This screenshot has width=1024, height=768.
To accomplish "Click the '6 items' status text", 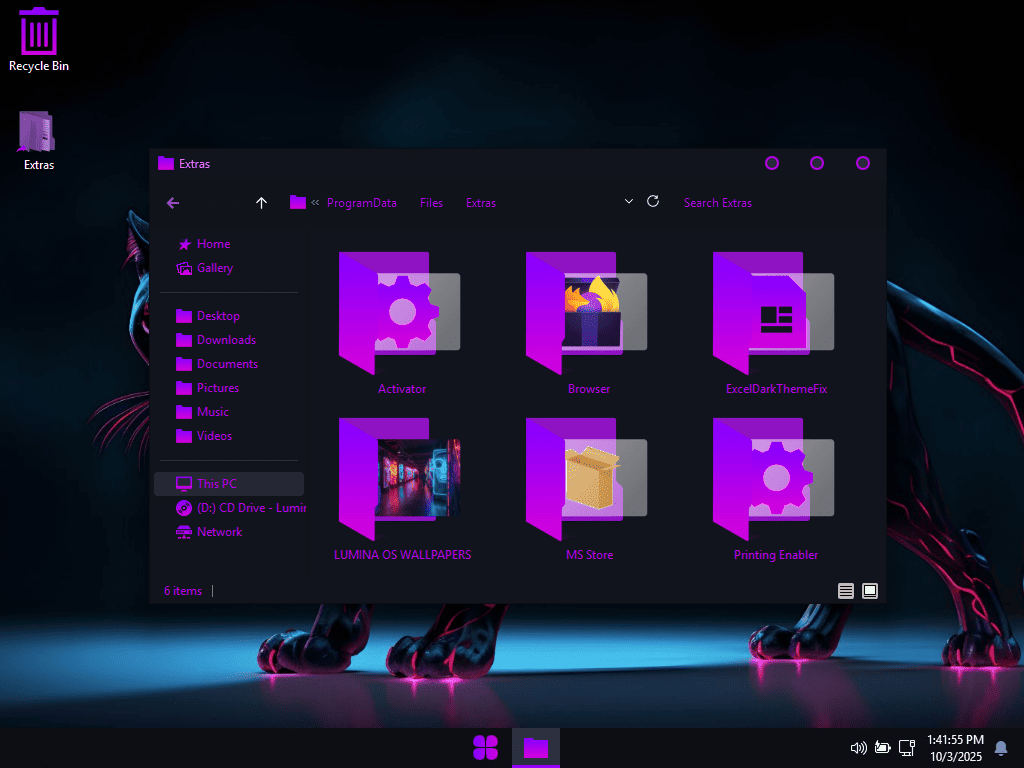I will [183, 591].
